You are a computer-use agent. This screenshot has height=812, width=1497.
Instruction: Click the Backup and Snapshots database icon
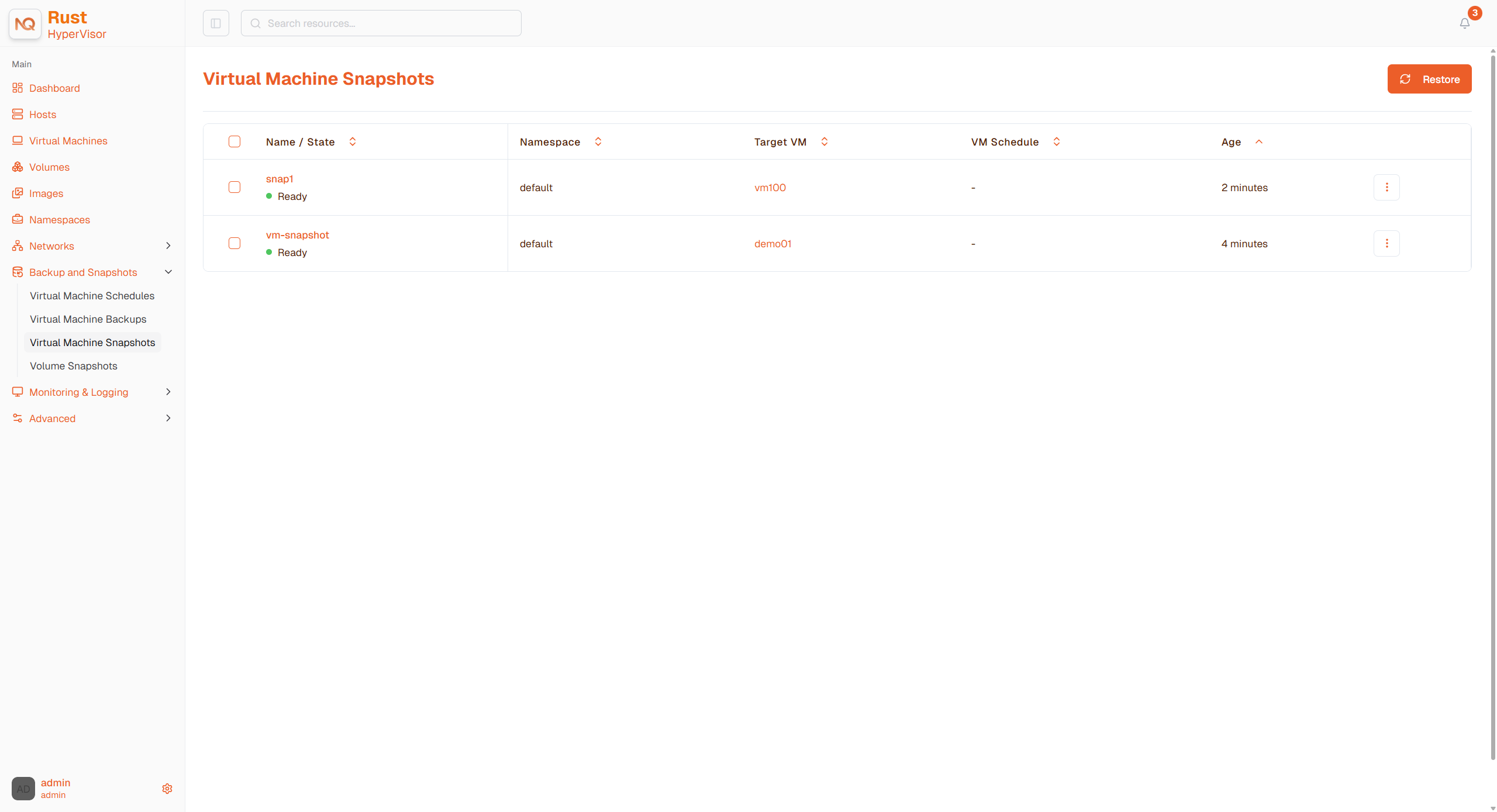[18, 272]
